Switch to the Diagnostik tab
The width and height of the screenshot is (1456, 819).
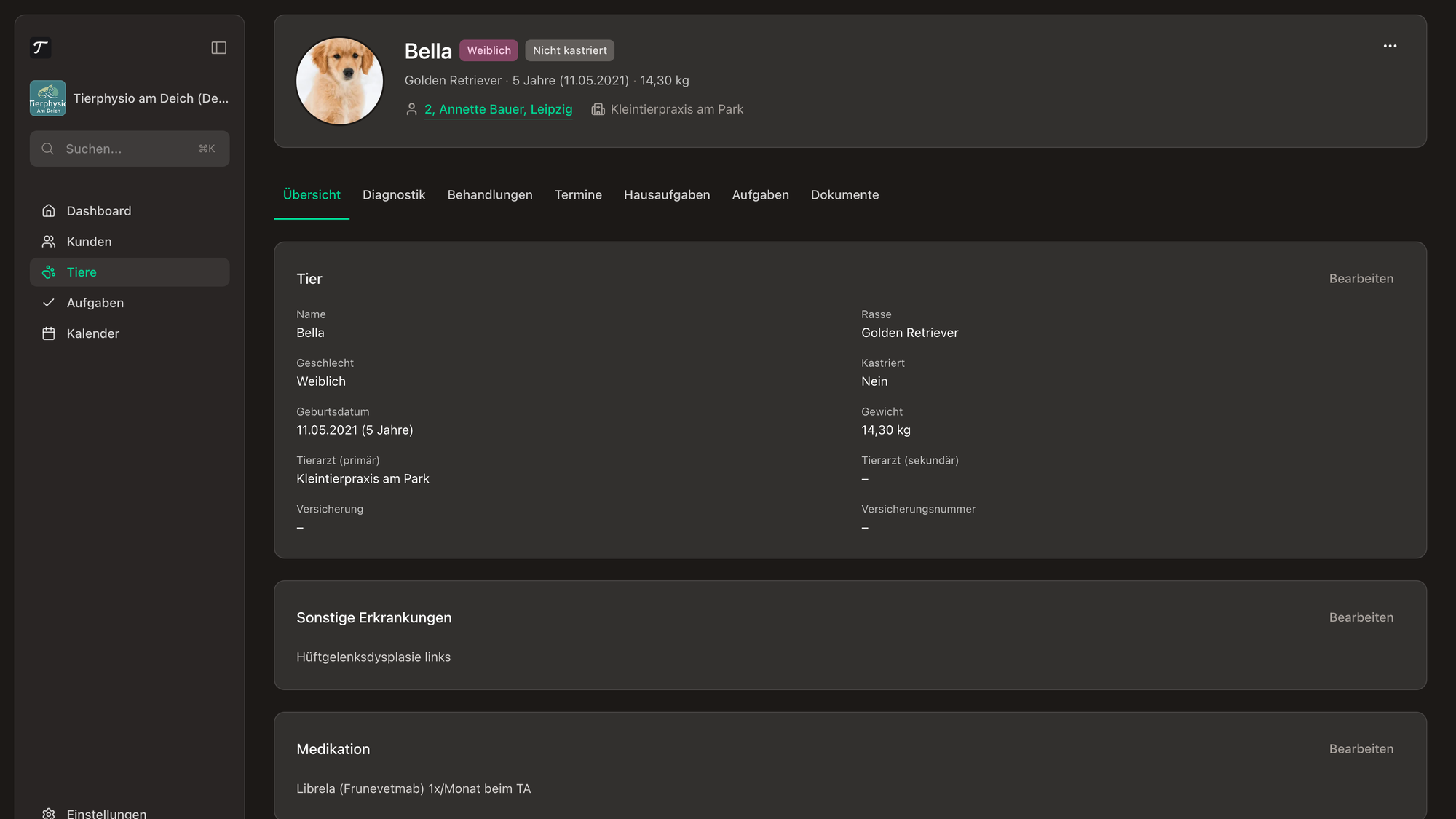point(394,195)
